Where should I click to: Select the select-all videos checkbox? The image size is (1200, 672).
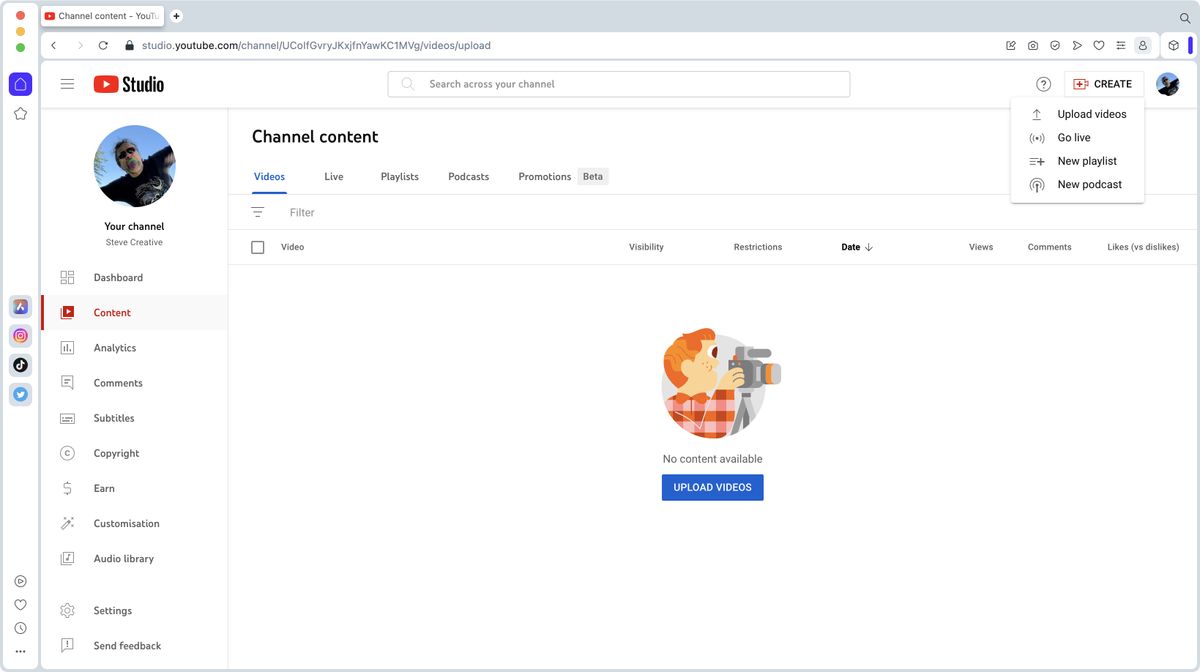coord(257,246)
